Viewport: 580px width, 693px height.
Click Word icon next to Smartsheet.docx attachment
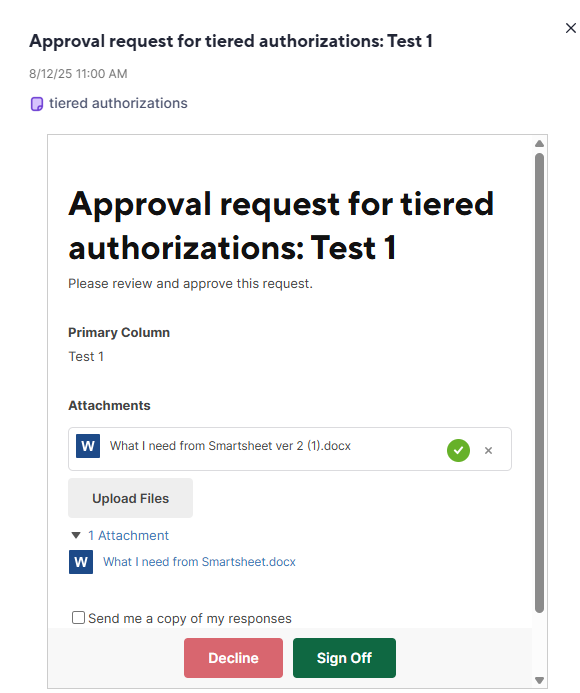click(81, 562)
